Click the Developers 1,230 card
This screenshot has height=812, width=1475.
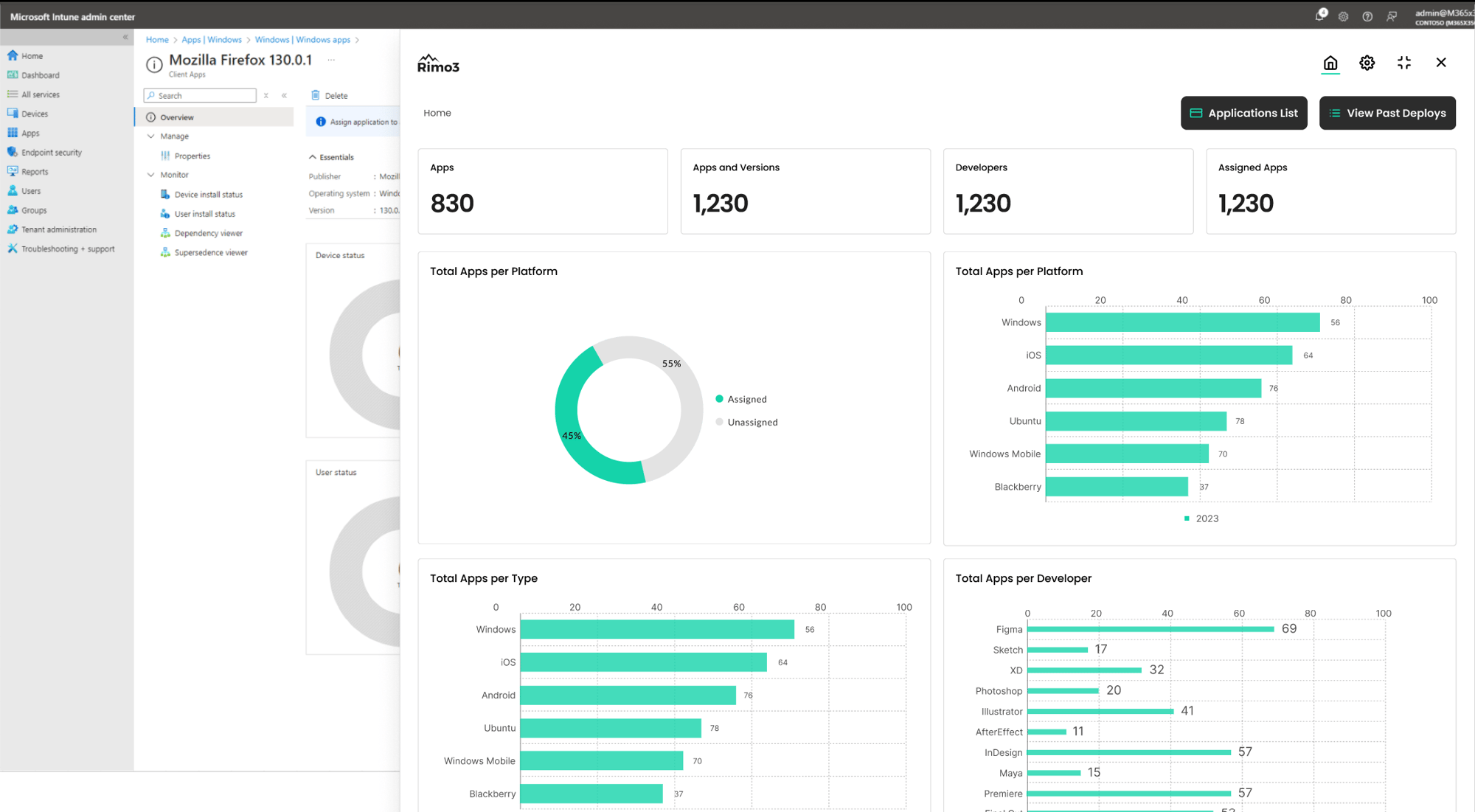coord(1068,192)
